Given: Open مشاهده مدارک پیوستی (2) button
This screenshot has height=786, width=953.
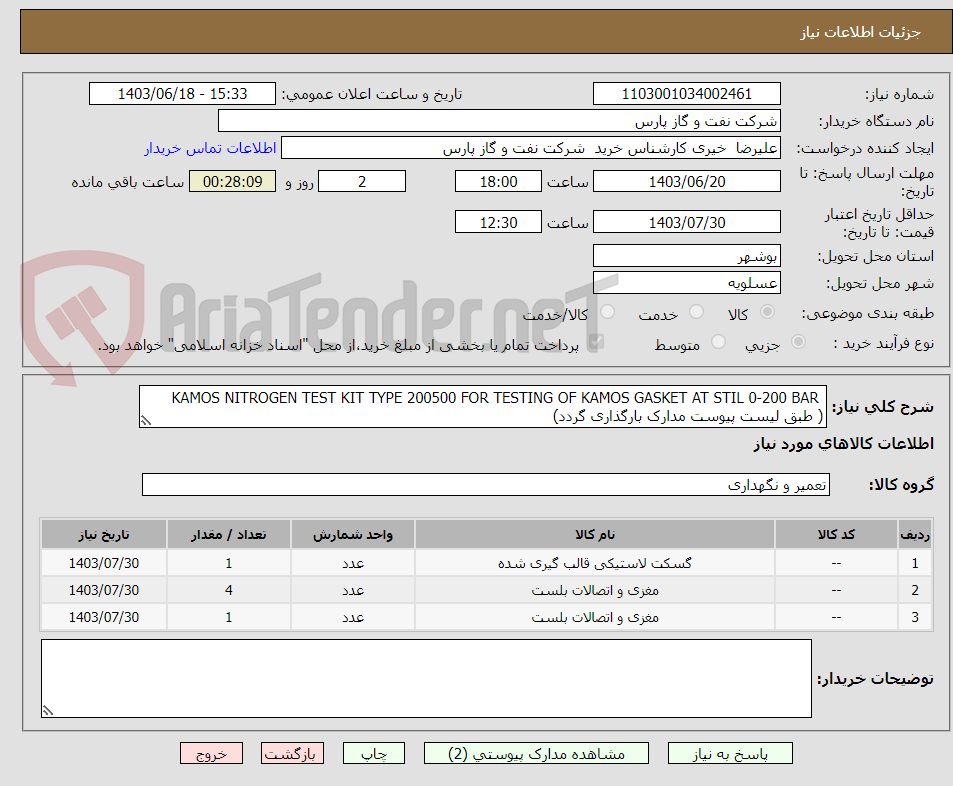Looking at the screenshot, I should (536, 753).
